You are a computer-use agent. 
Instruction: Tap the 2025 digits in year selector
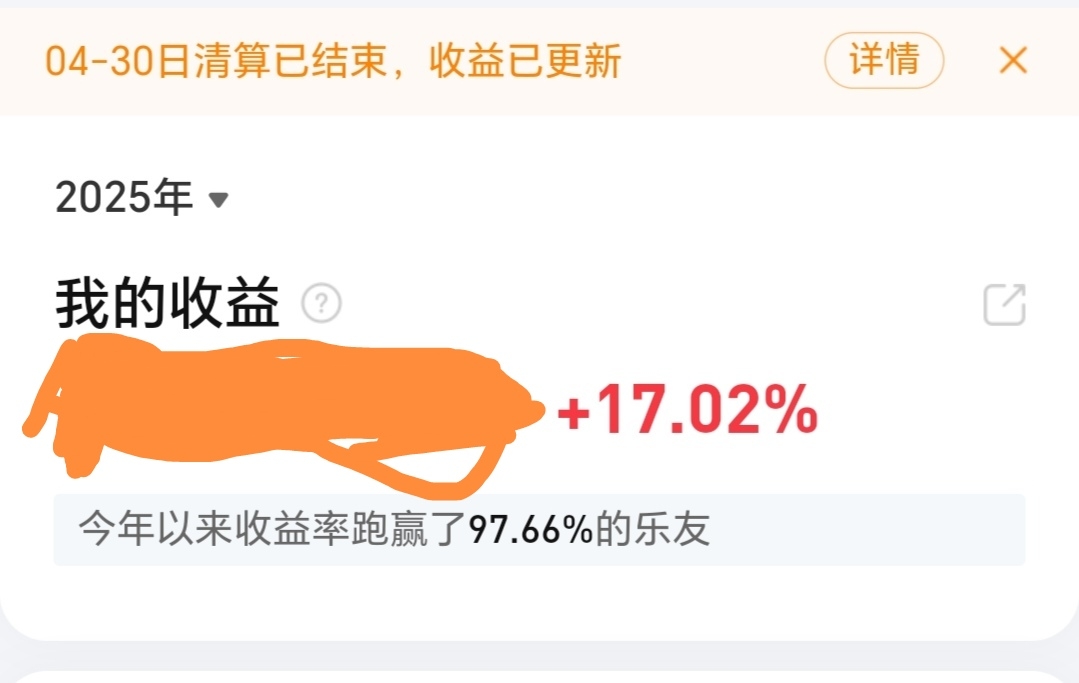103,198
